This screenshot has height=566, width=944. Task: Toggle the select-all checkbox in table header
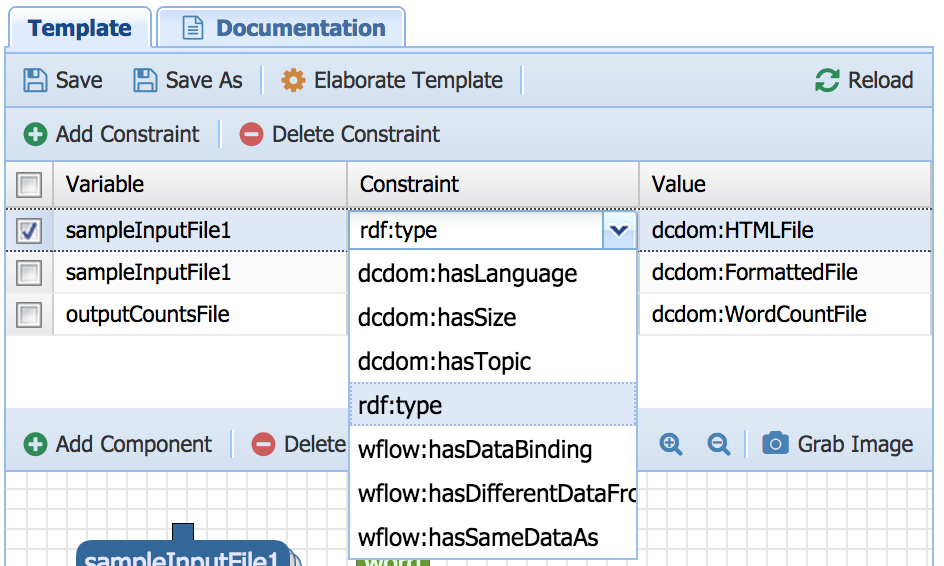coord(29,185)
